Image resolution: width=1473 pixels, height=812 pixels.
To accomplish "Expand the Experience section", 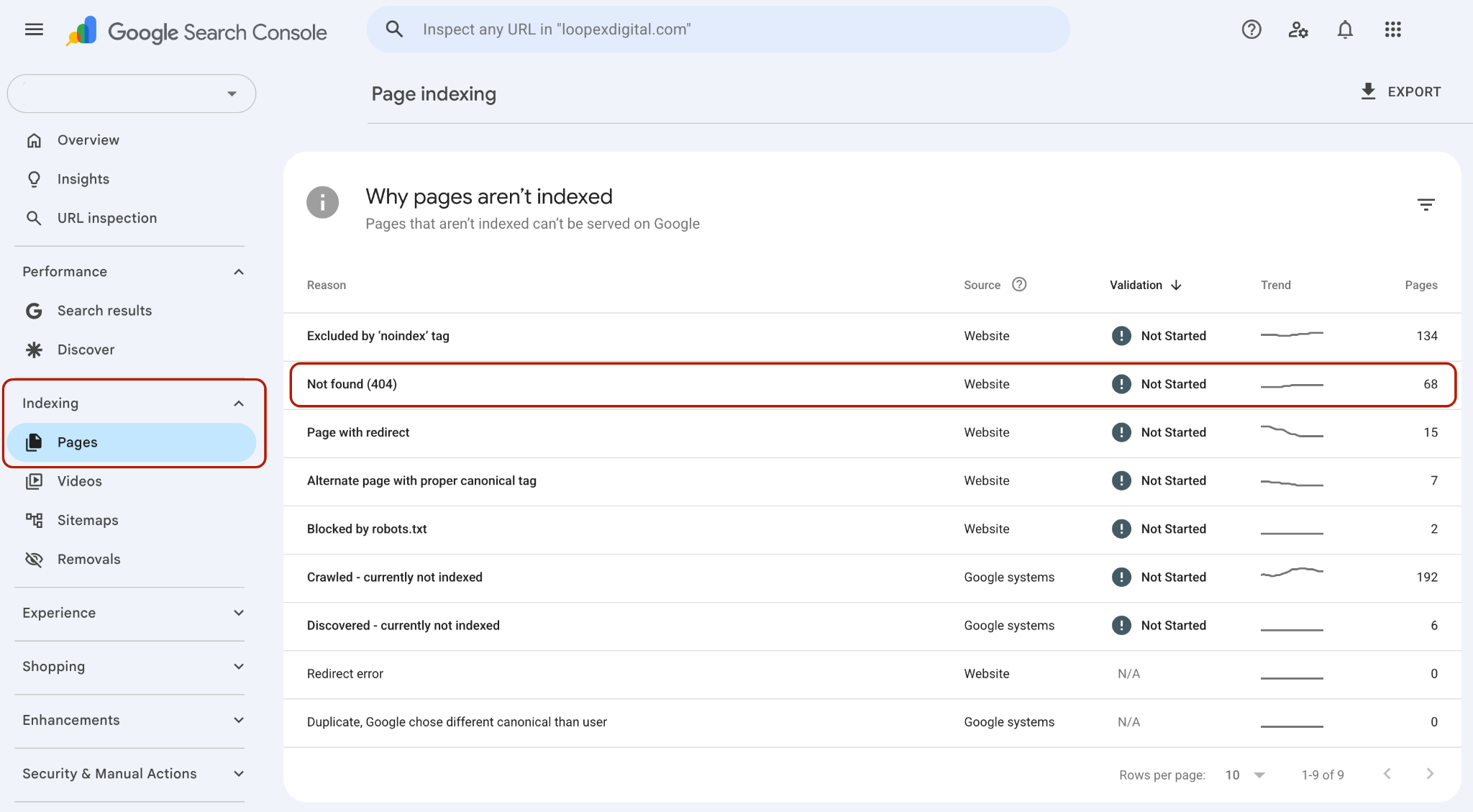I will (239, 613).
